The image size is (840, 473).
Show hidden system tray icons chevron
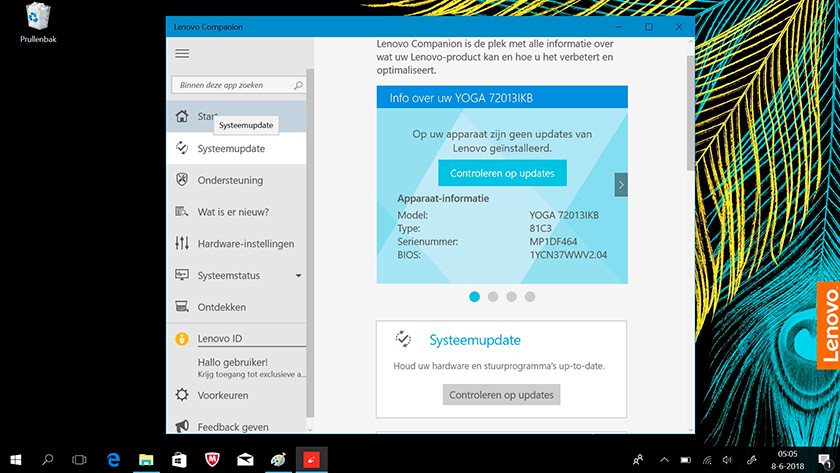click(664, 460)
